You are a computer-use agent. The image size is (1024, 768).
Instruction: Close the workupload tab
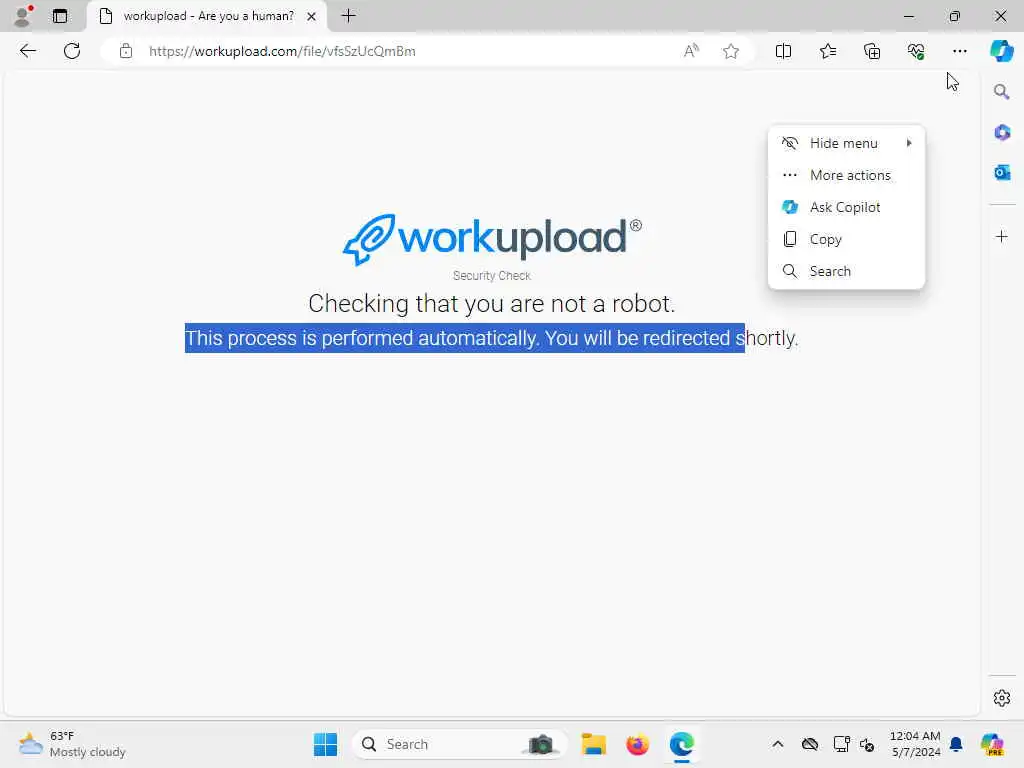click(x=312, y=16)
